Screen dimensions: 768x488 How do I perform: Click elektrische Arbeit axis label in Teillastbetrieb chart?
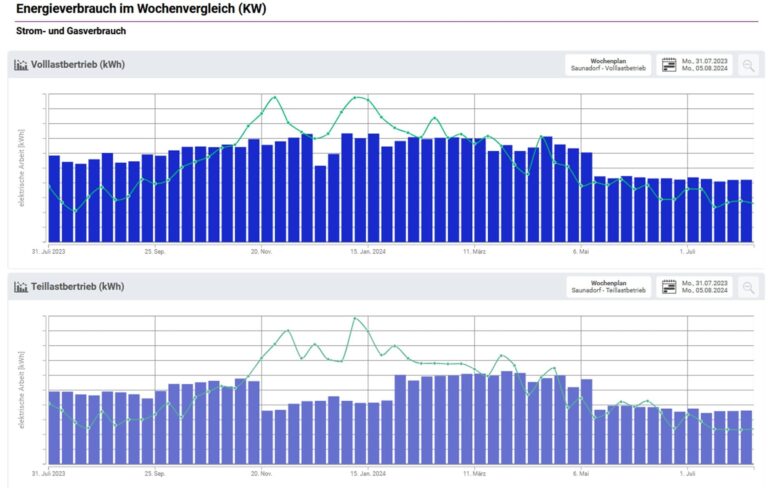(22, 390)
